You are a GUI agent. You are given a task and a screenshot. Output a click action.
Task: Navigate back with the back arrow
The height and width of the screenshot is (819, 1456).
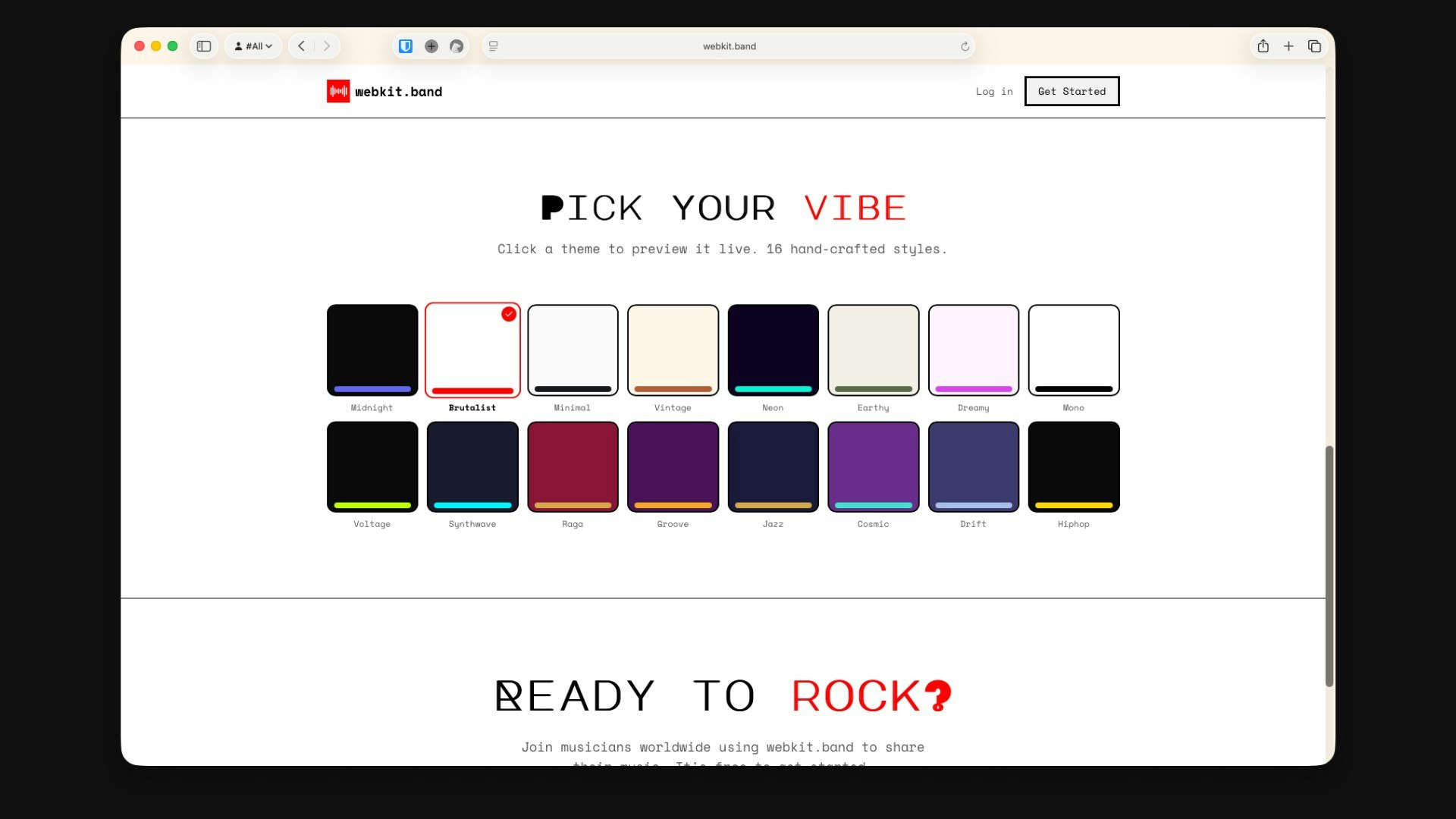(301, 45)
